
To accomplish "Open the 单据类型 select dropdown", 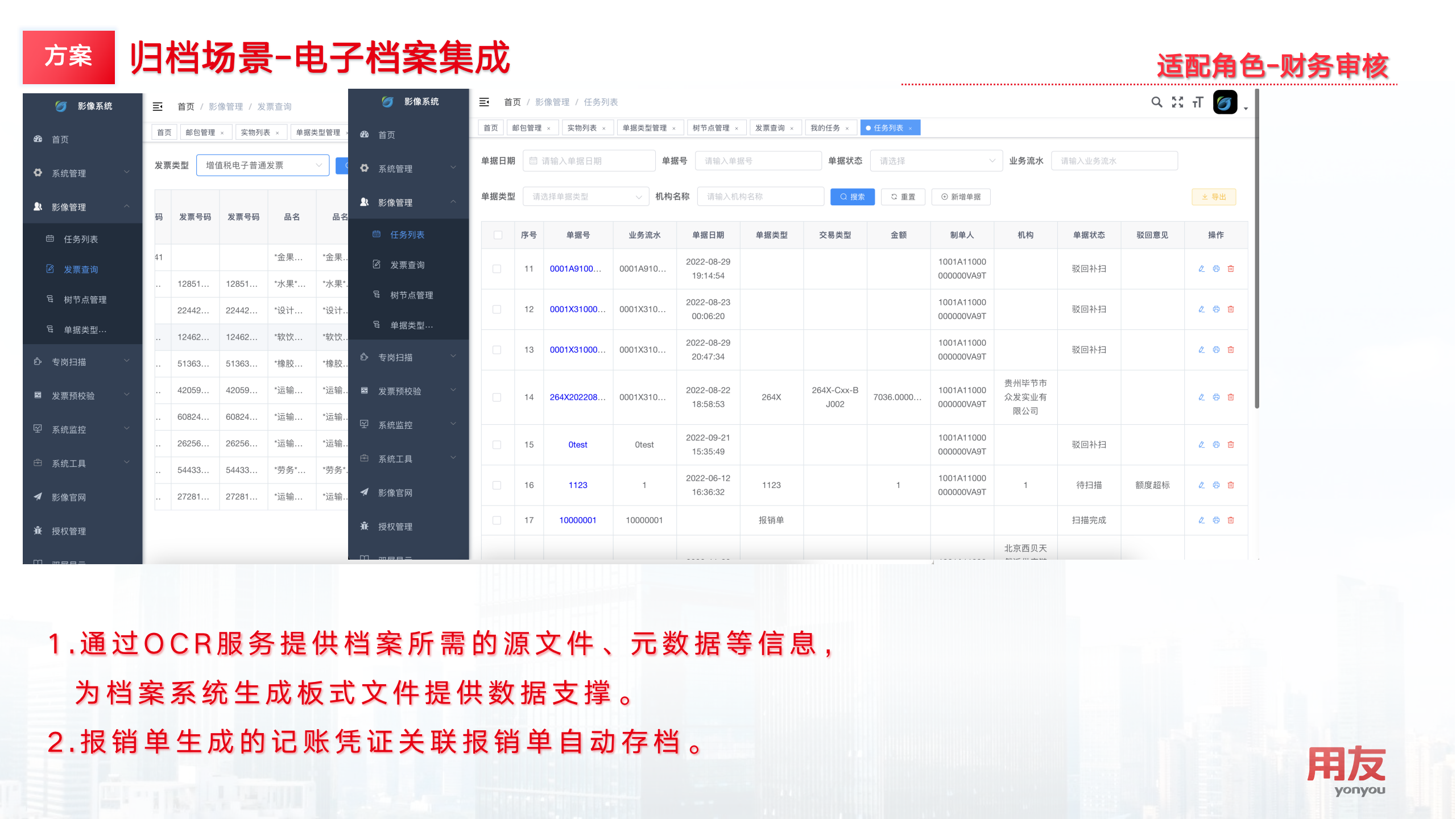I will point(585,197).
